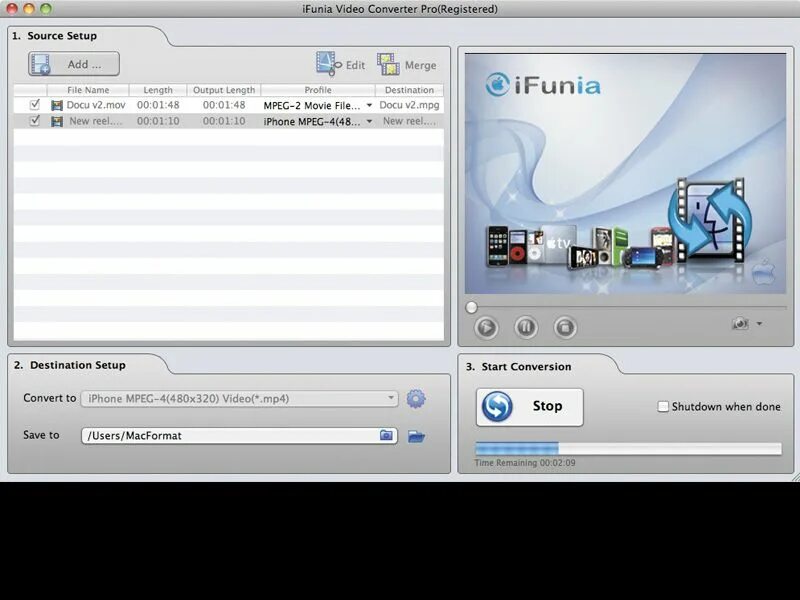Stop the conversion

coord(530,407)
